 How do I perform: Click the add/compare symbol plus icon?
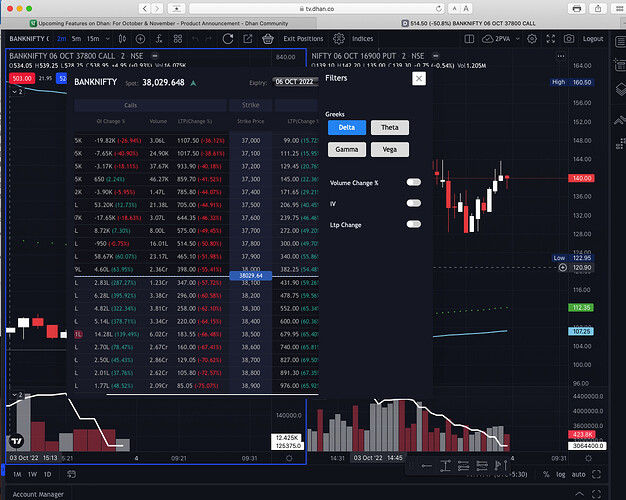[140, 39]
